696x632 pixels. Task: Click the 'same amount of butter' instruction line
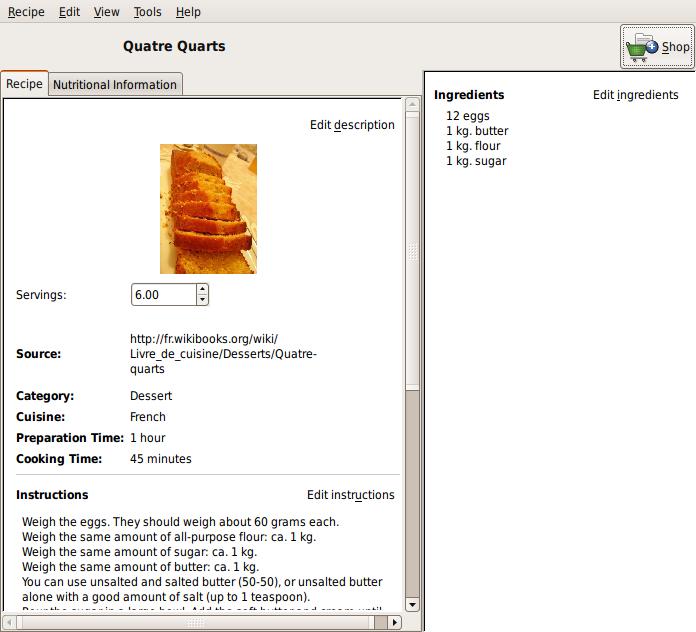pyautogui.click(x=140, y=567)
